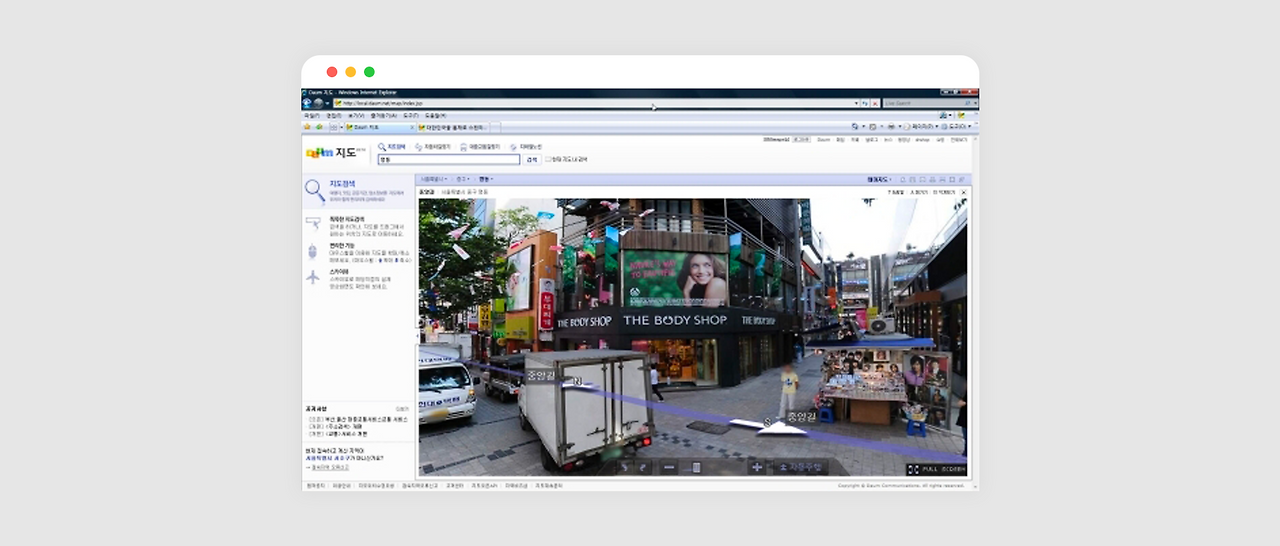Viewport: 1280px width, 546px height.
Task: Close the road view panel with X
Action: (x=964, y=191)
